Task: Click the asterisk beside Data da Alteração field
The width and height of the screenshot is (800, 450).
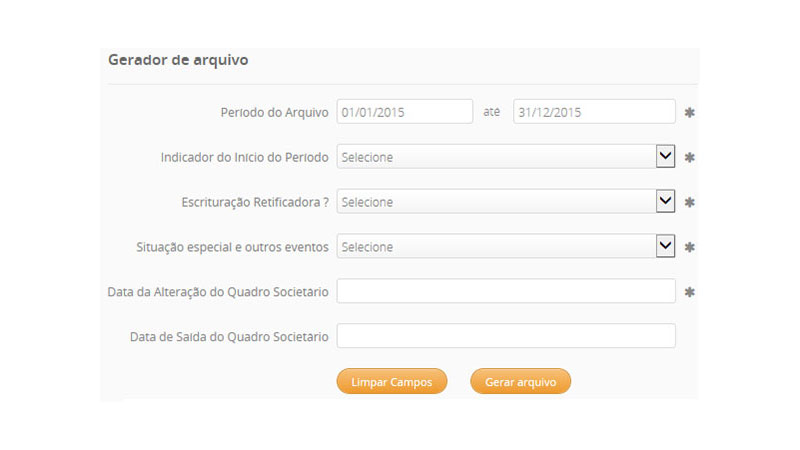Action: pyautogui.click(x=689, y=292)
